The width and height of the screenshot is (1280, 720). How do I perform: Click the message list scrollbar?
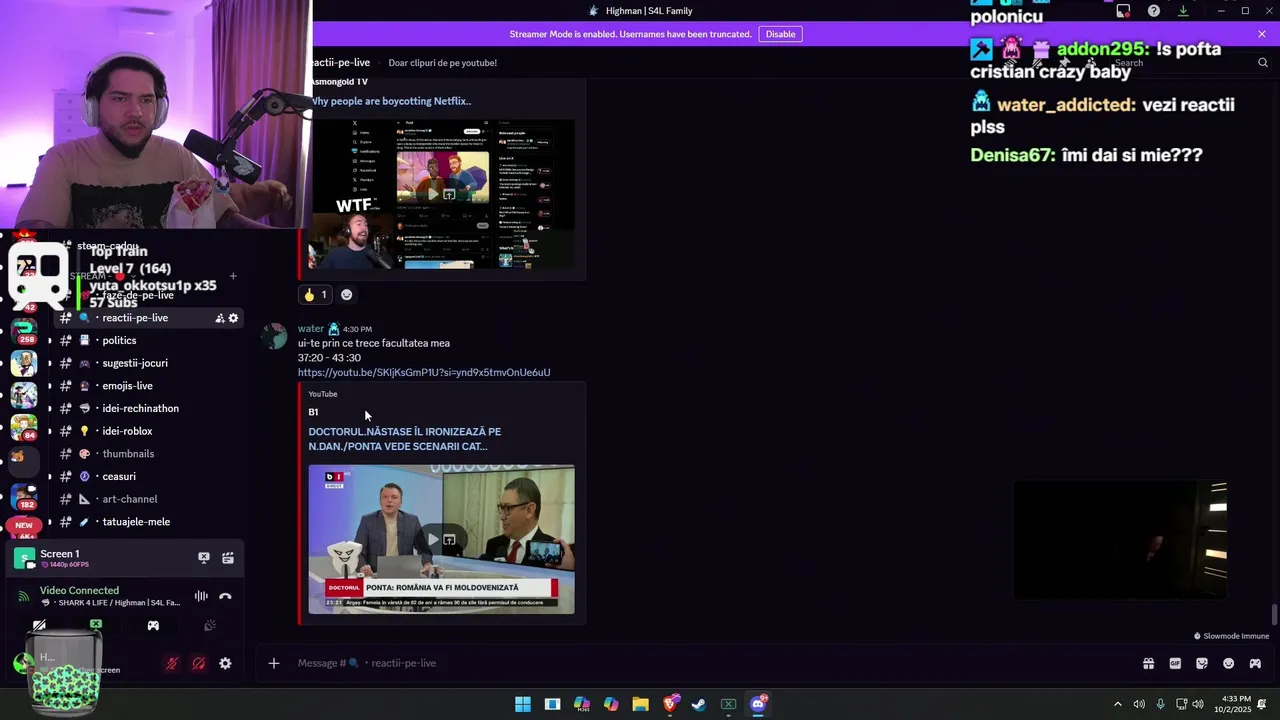[x=1274, y=614]
